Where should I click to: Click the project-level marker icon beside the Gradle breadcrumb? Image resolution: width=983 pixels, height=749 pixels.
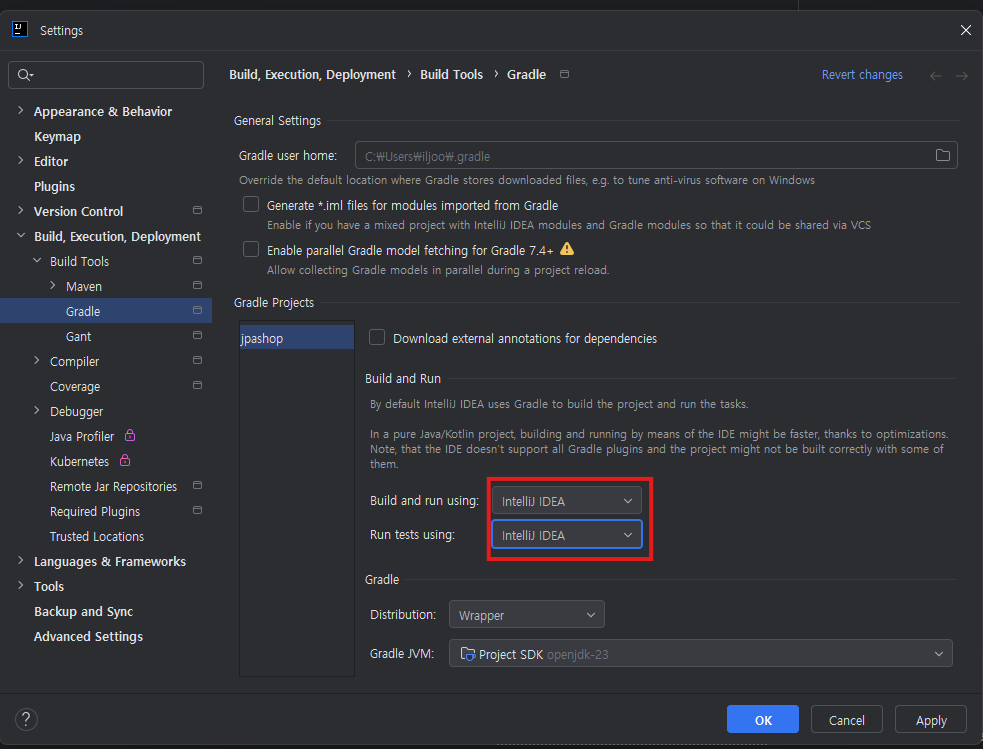click(564, 74)
